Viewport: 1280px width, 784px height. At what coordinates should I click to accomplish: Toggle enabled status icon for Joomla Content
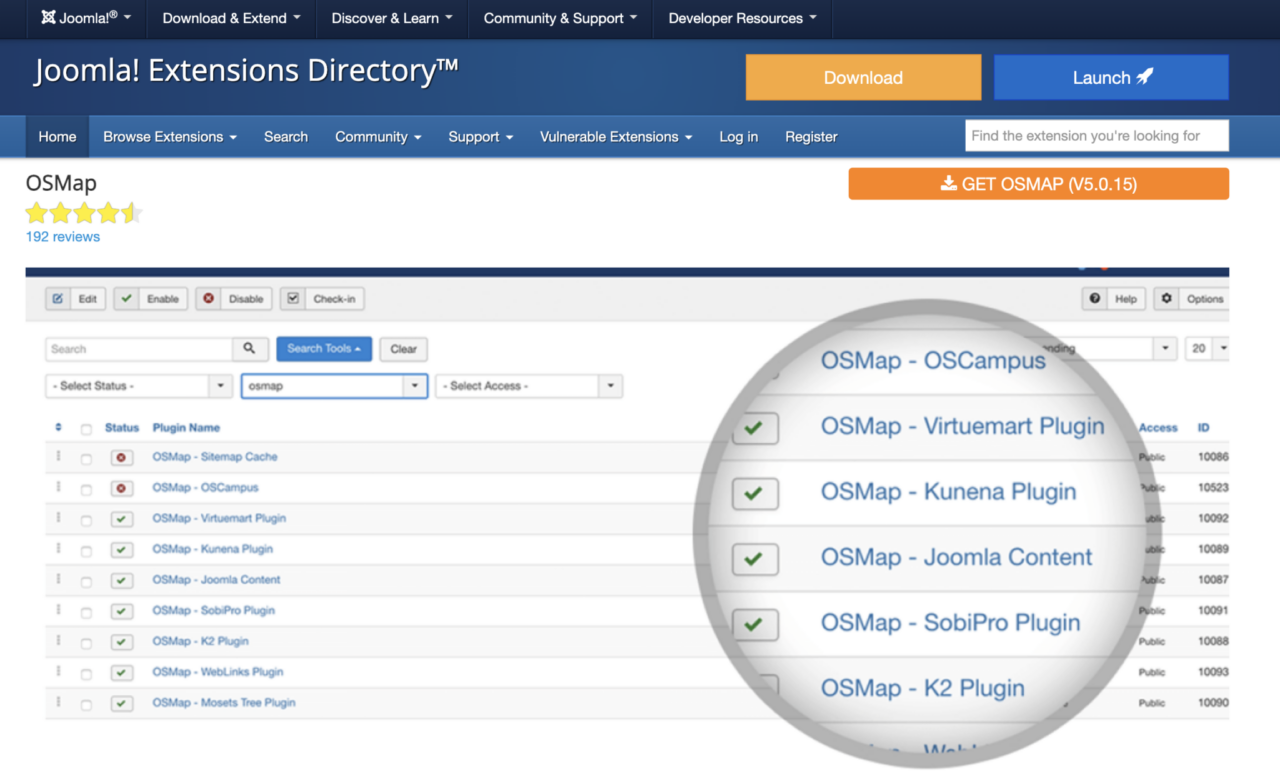pyautogui.click(x=122, y=581)
